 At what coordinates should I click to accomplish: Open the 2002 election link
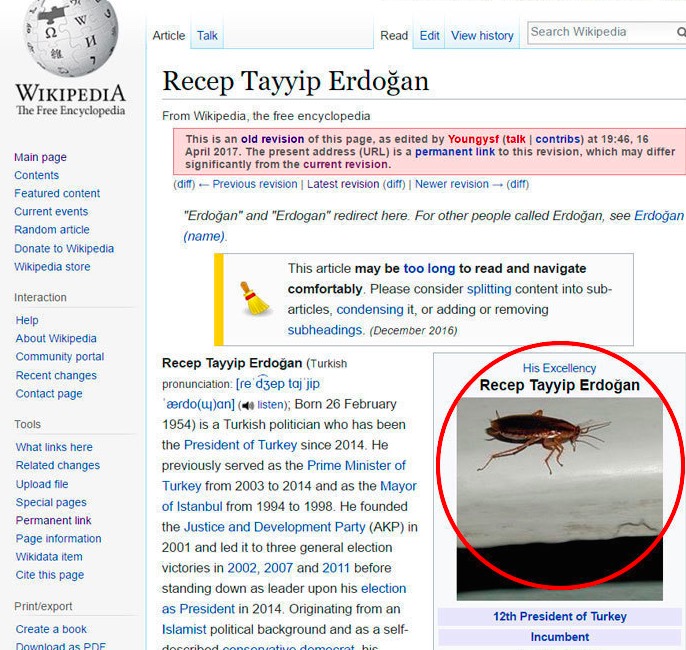[242, 568]
